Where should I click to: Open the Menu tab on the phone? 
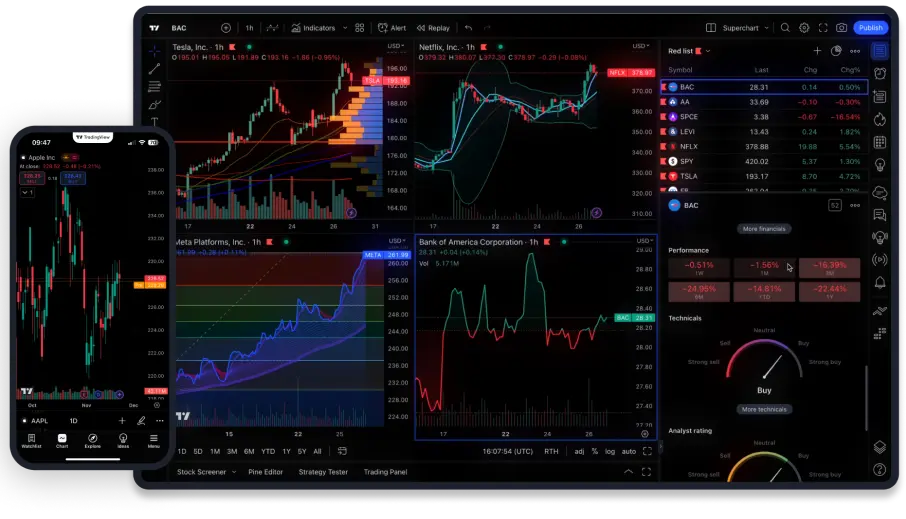153,441
